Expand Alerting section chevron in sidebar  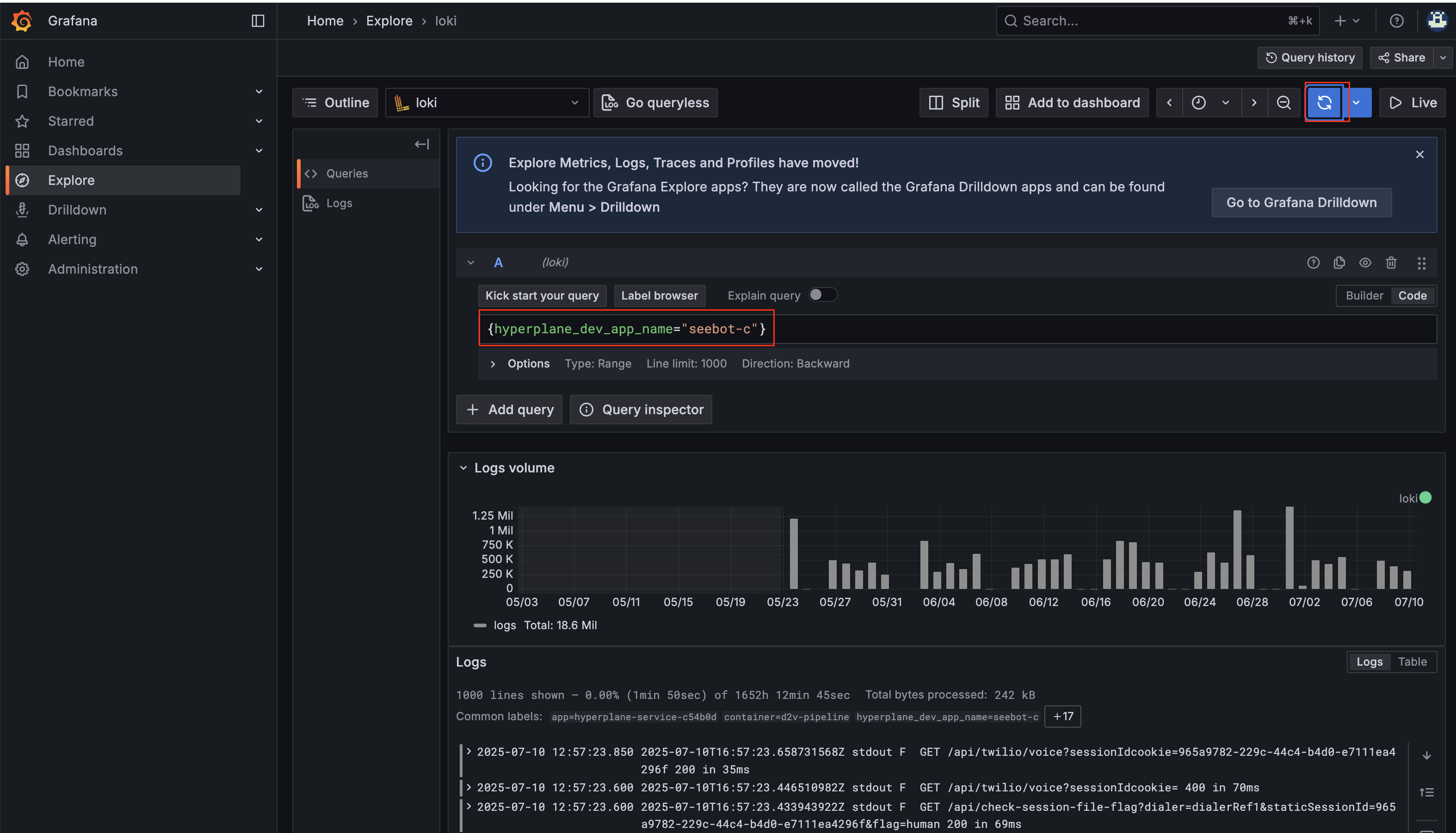(259, 239)
